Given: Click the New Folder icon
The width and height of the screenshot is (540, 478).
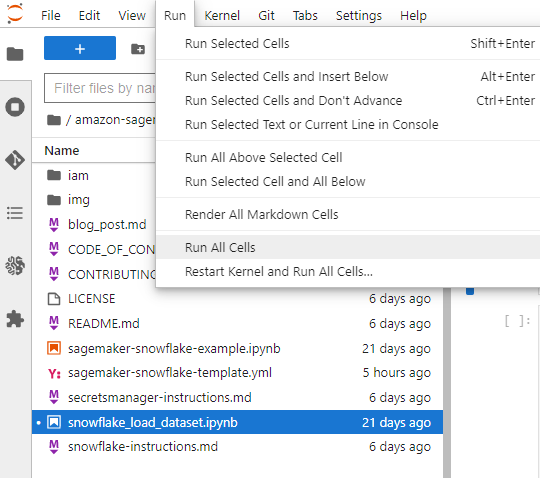Looking at the screenshot, I should pyautogui.click(x=138, y=49).
